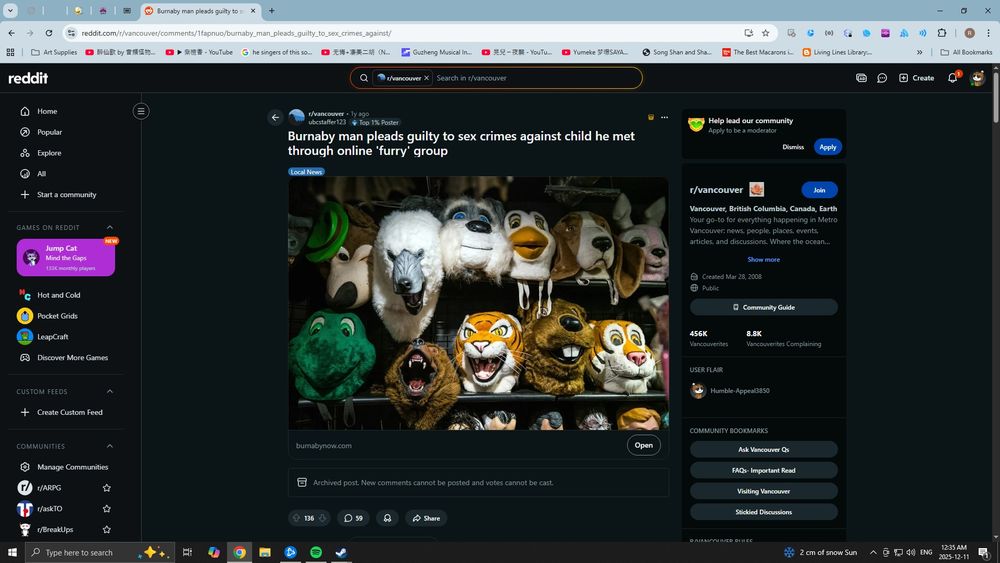Open FAQs- Important Read bookmark
The image size is (1000, 563).
pos(763,471)
